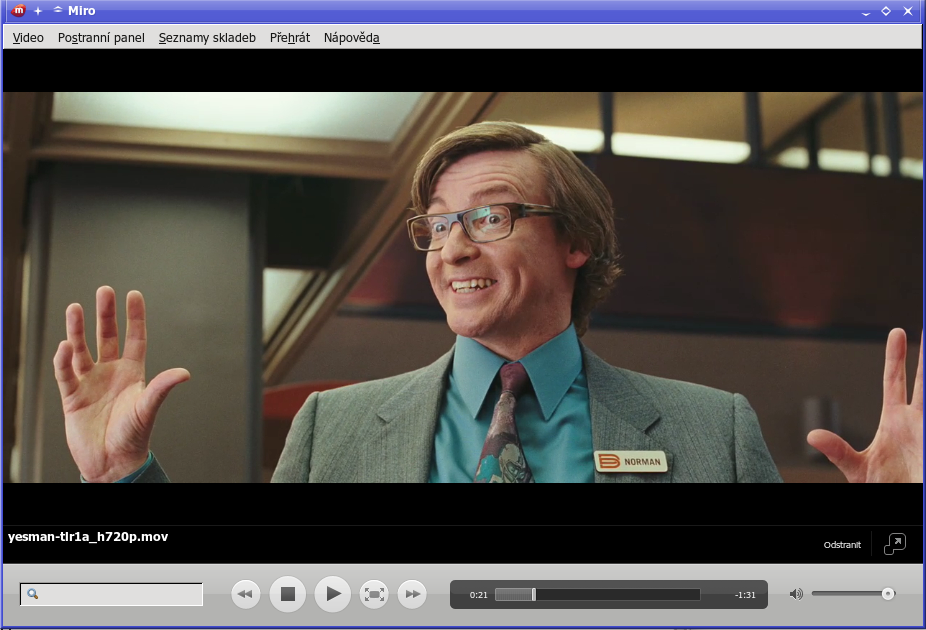Click the volume slider knob

point(888,594)
